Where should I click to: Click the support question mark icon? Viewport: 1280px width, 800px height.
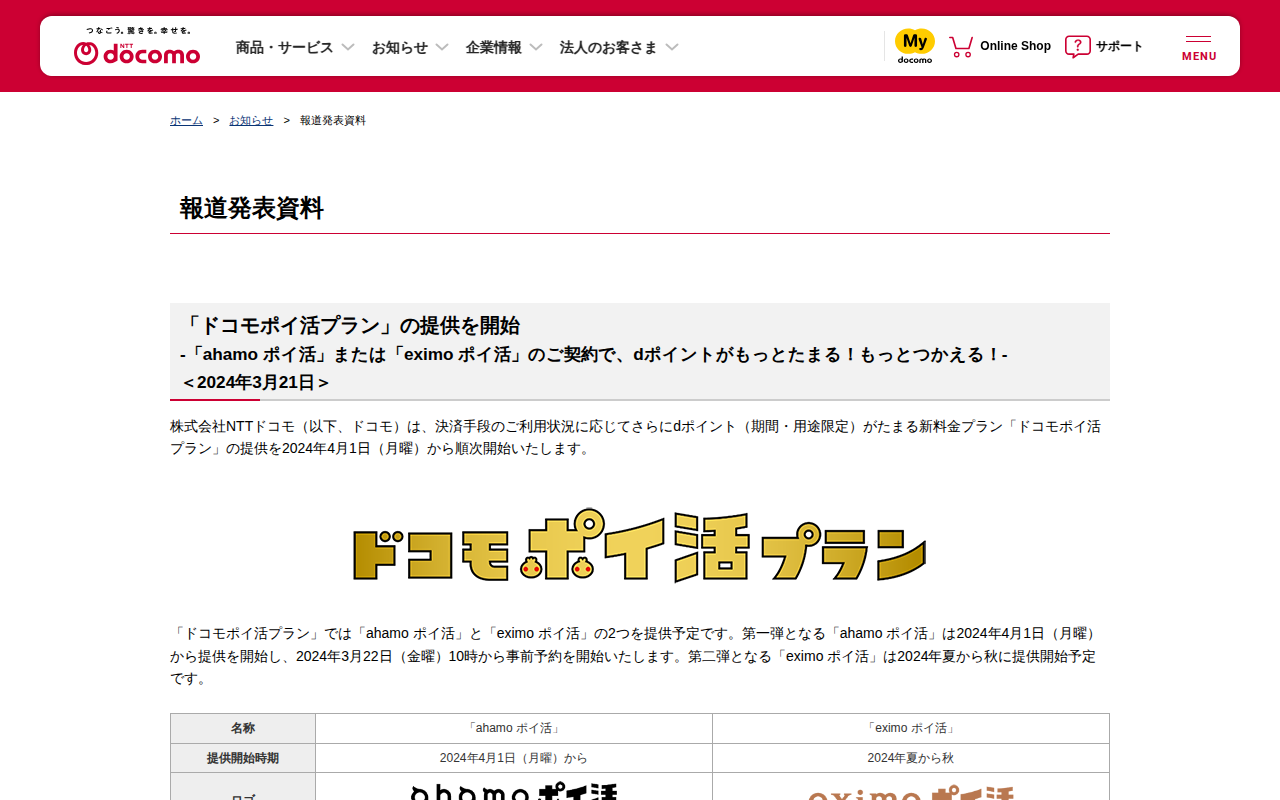(x=1077, y=46)
